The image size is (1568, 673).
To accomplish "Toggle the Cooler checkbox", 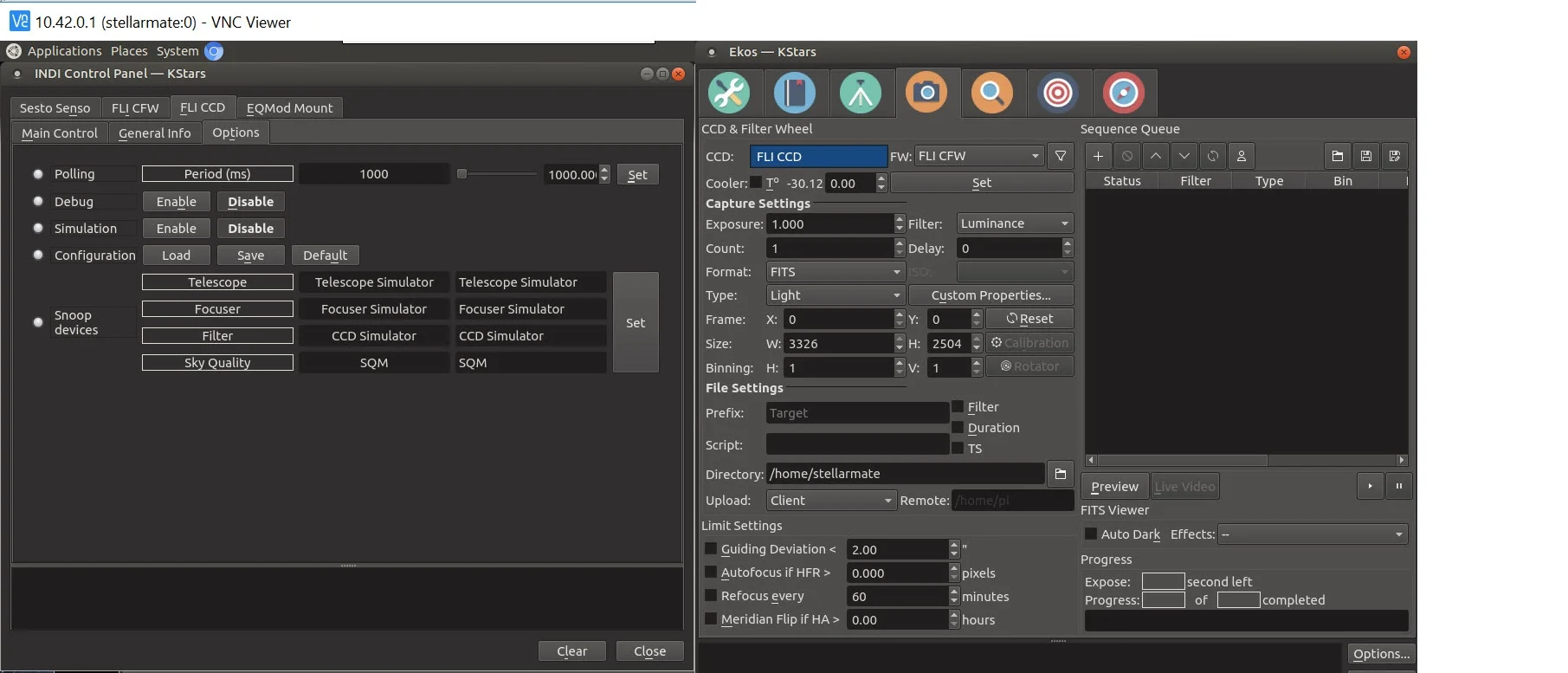I will coord(756,182).
